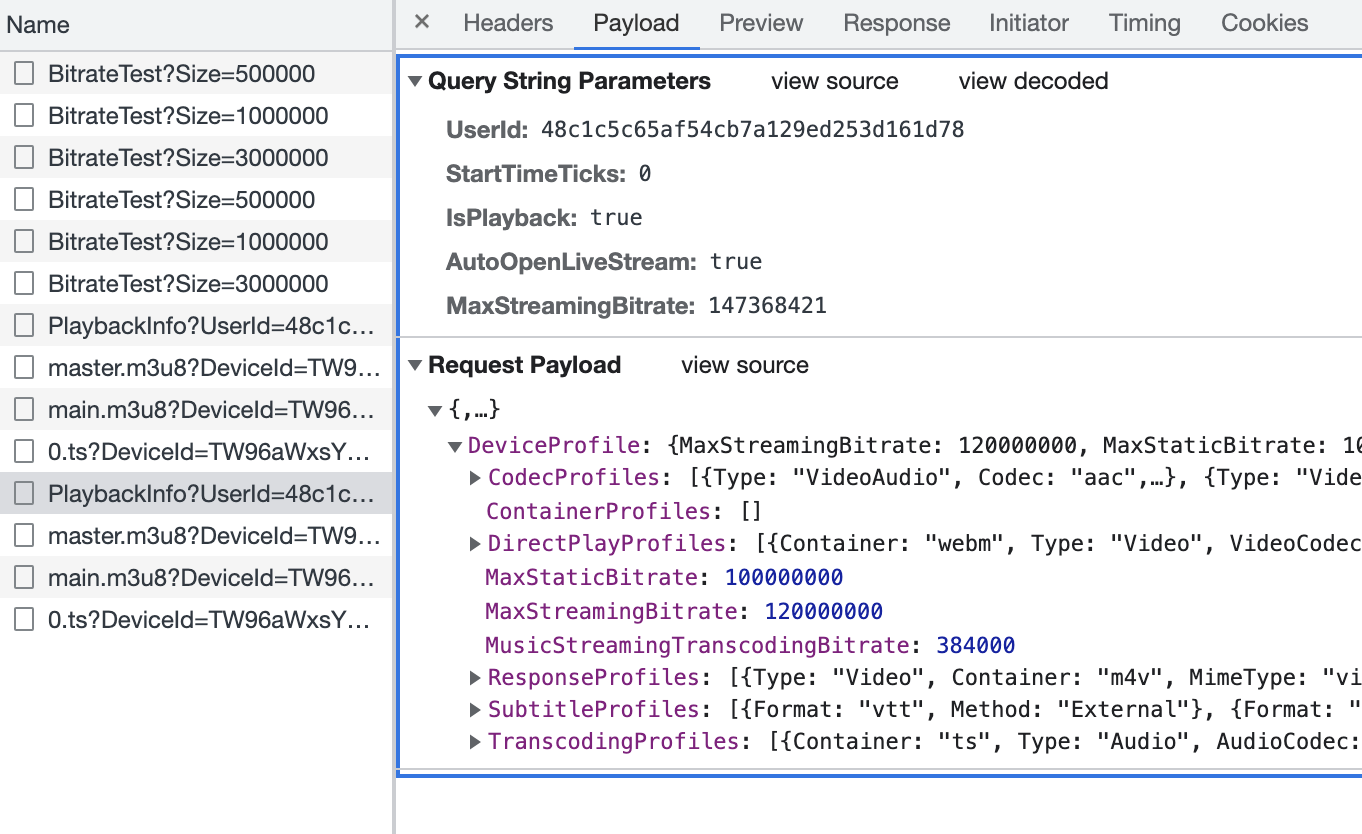Collapse the Query String Parameters section
This screenshot has width=1362, height=834.
point(414,81)
